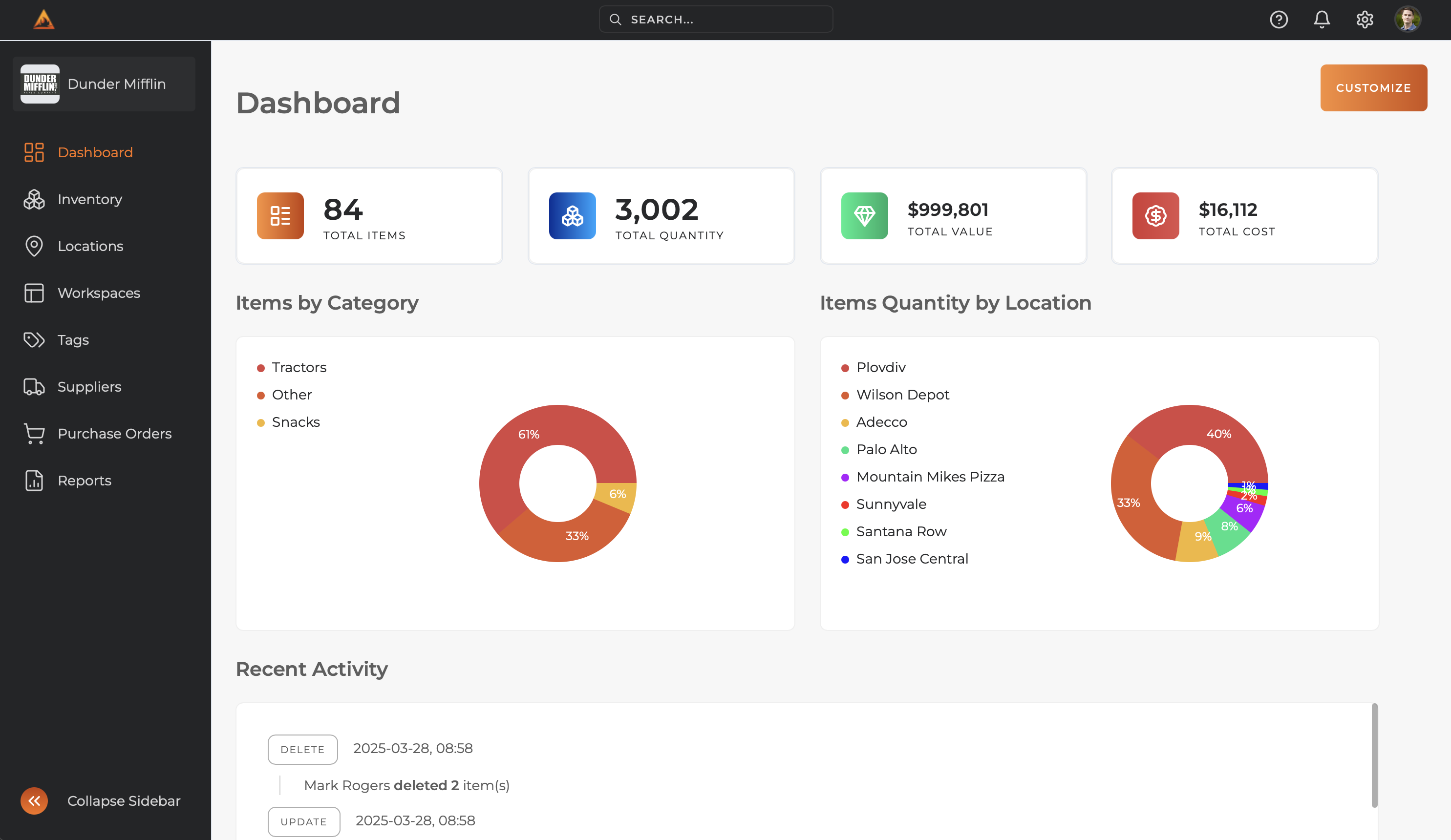The height and width of the screenshot is (840, 1451).
Task: Toggle Plovdiv in the location chart legend
Action: click(x=880, y=367)
